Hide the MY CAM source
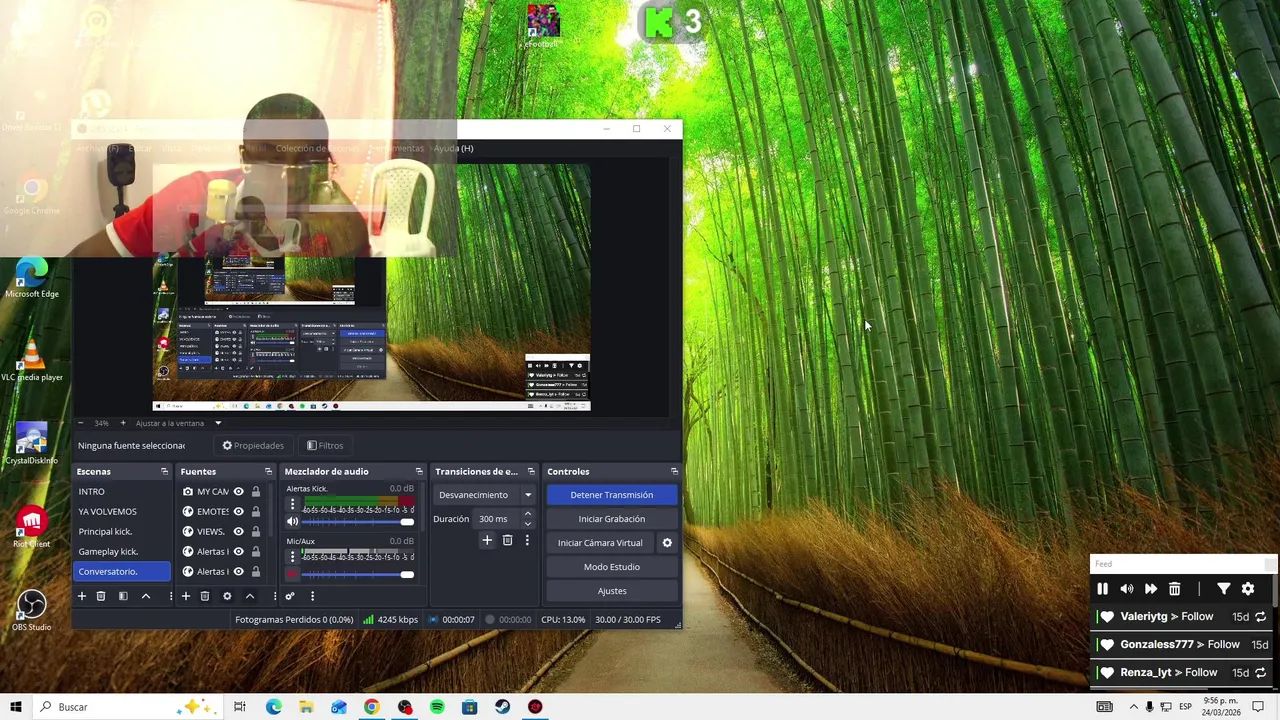The height and width of the screenshot is (720, 1280). tap(238, 492)
